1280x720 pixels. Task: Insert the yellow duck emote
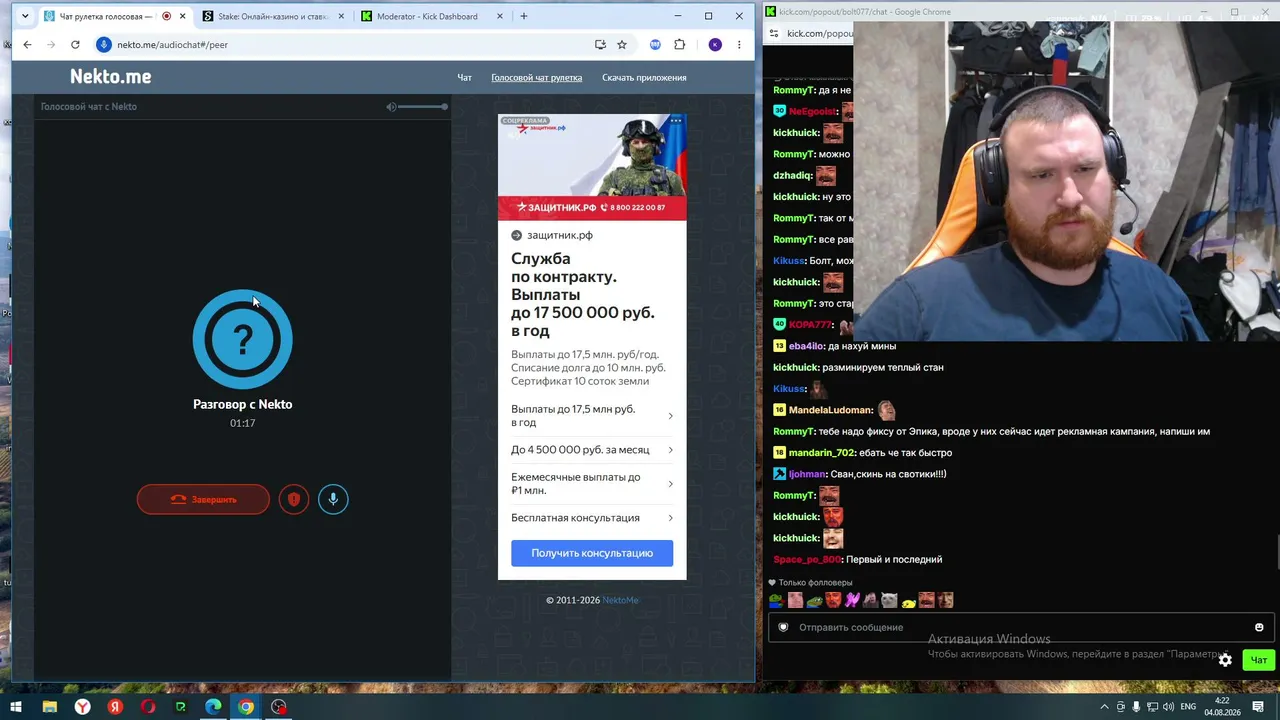point(908,601)
